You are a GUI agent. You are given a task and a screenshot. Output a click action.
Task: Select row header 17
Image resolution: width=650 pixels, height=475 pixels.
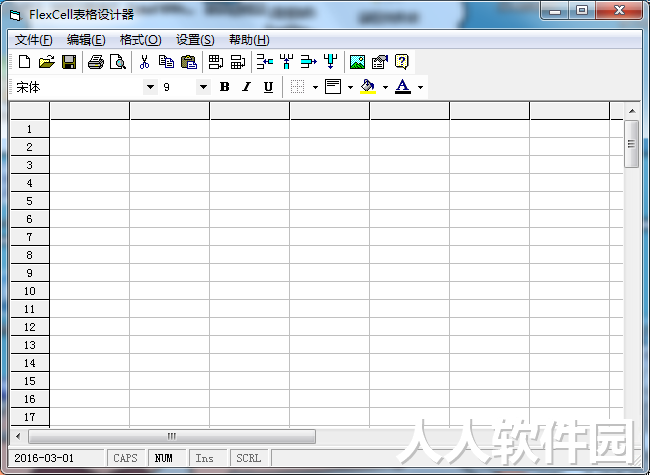29,417
